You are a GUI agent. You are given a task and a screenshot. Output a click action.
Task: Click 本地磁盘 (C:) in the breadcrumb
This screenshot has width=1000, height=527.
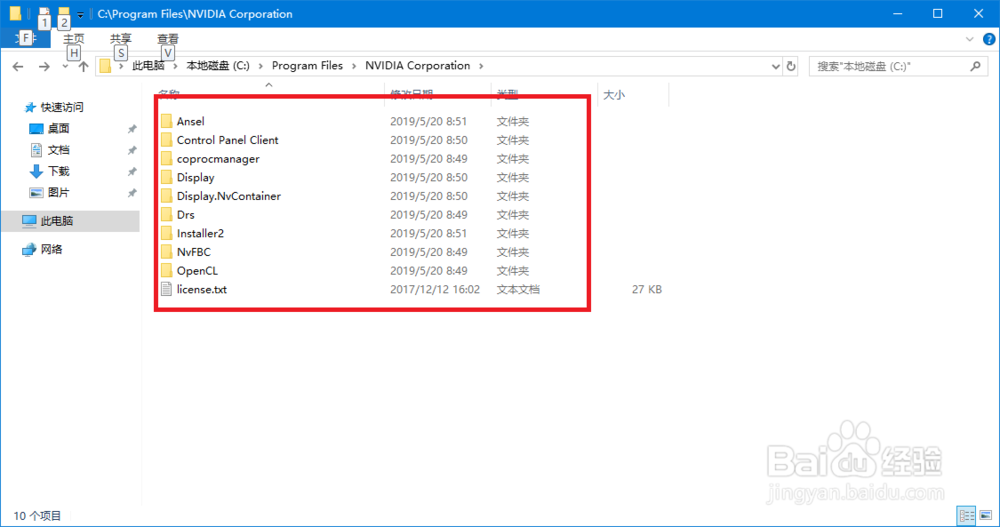click(x=218, y=66)
